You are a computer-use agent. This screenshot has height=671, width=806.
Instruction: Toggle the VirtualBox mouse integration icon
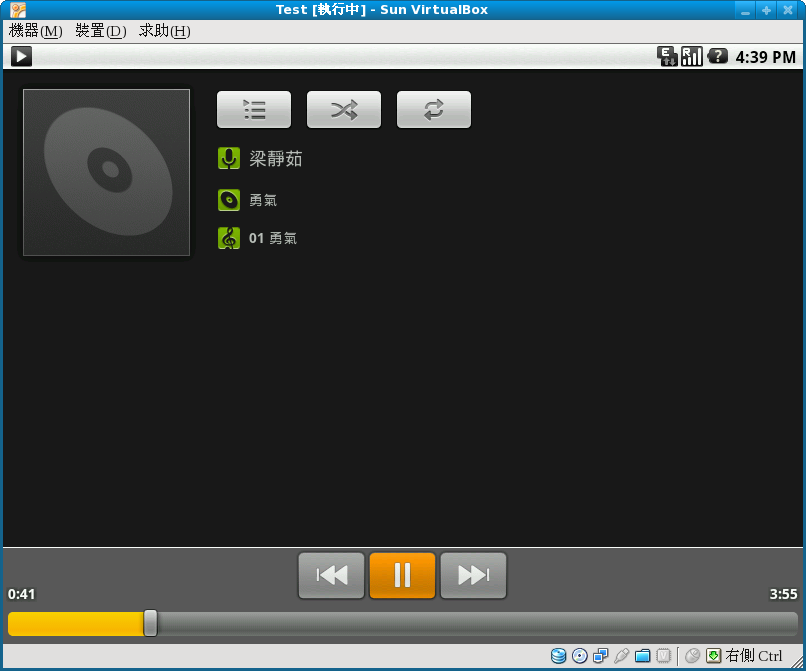(692, 655)
